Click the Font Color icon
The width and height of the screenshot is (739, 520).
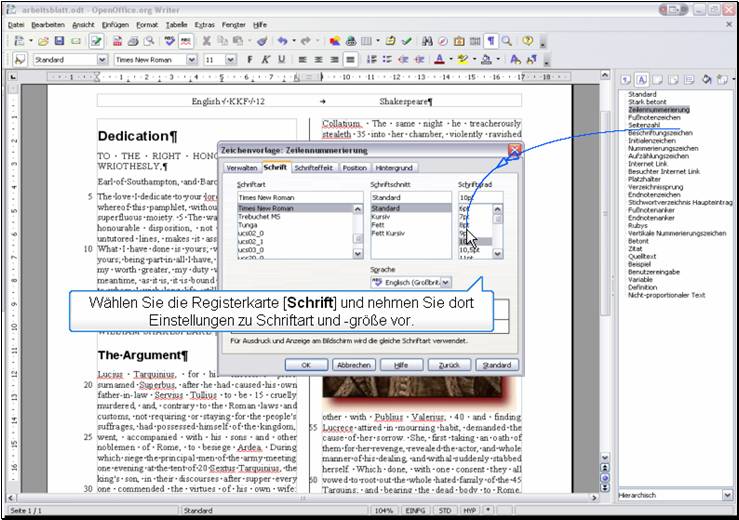coord(440,60)
